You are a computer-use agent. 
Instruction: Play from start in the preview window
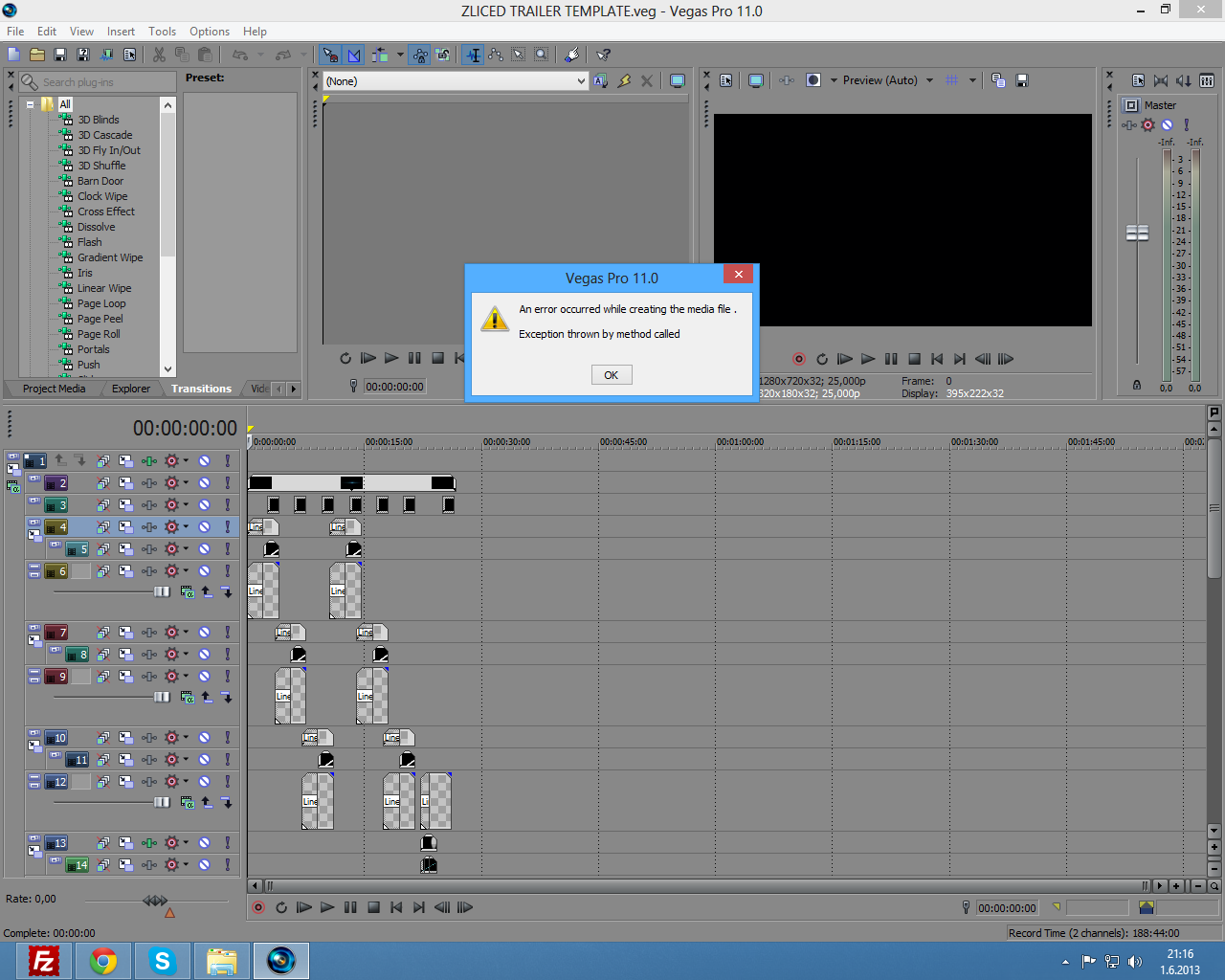coord(845,359)
